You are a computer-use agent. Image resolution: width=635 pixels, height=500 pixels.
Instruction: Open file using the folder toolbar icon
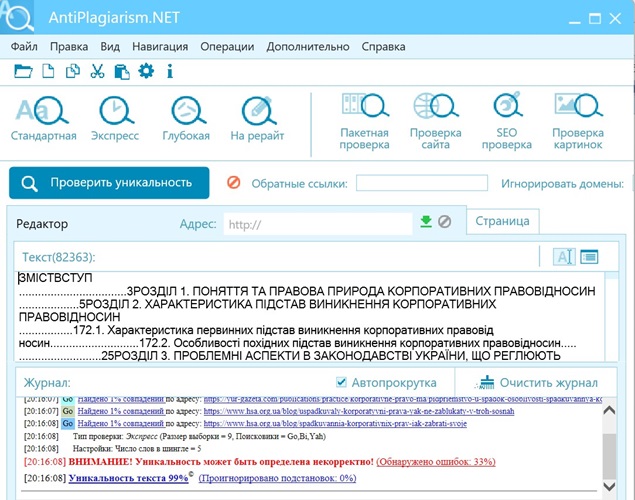(x=23, y=71)
